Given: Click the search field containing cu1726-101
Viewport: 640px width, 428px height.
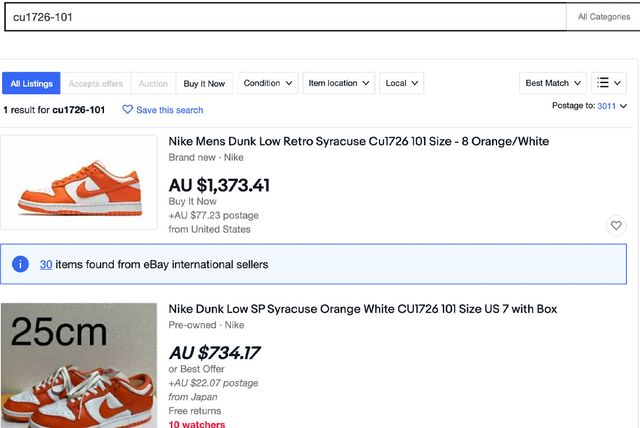Looking at the screenshot, I should click(285, 17).
